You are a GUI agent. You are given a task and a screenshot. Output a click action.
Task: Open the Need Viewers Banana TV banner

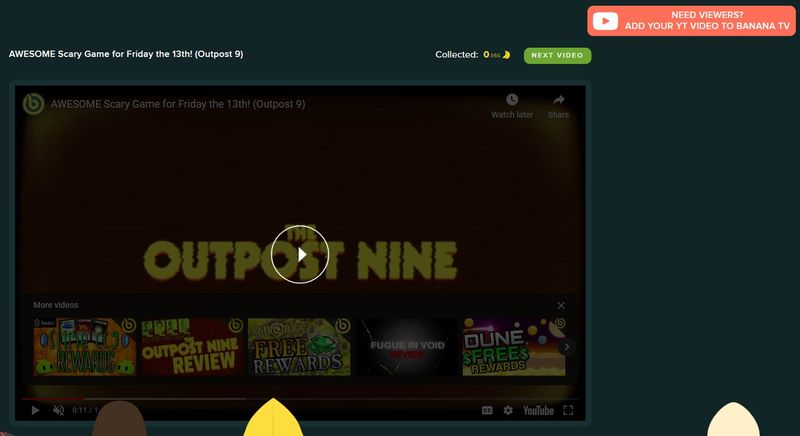(691, 21)
